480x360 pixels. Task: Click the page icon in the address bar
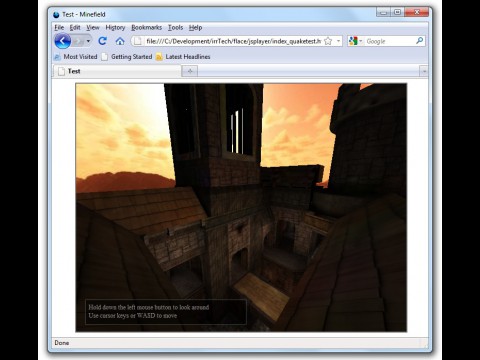[137, 41]
